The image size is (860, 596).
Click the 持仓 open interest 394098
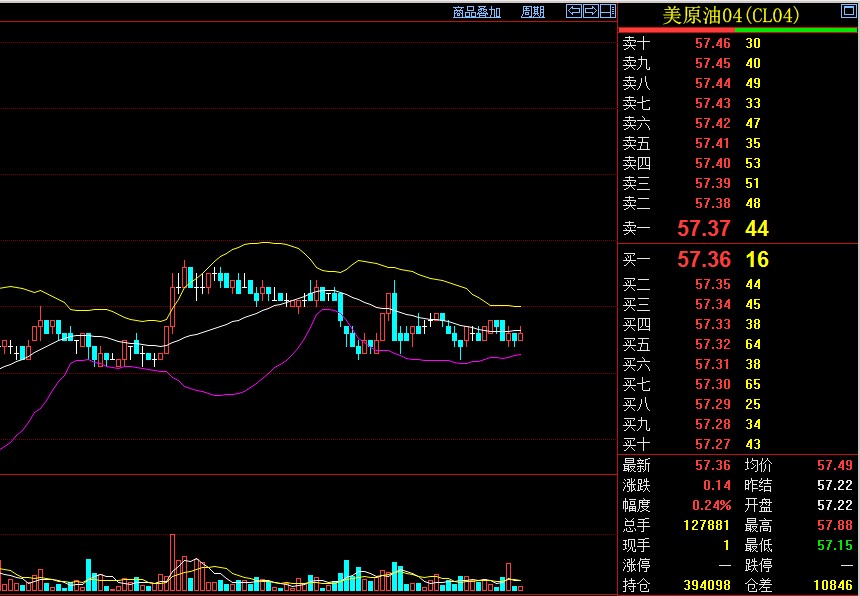(x=706, y=586)
